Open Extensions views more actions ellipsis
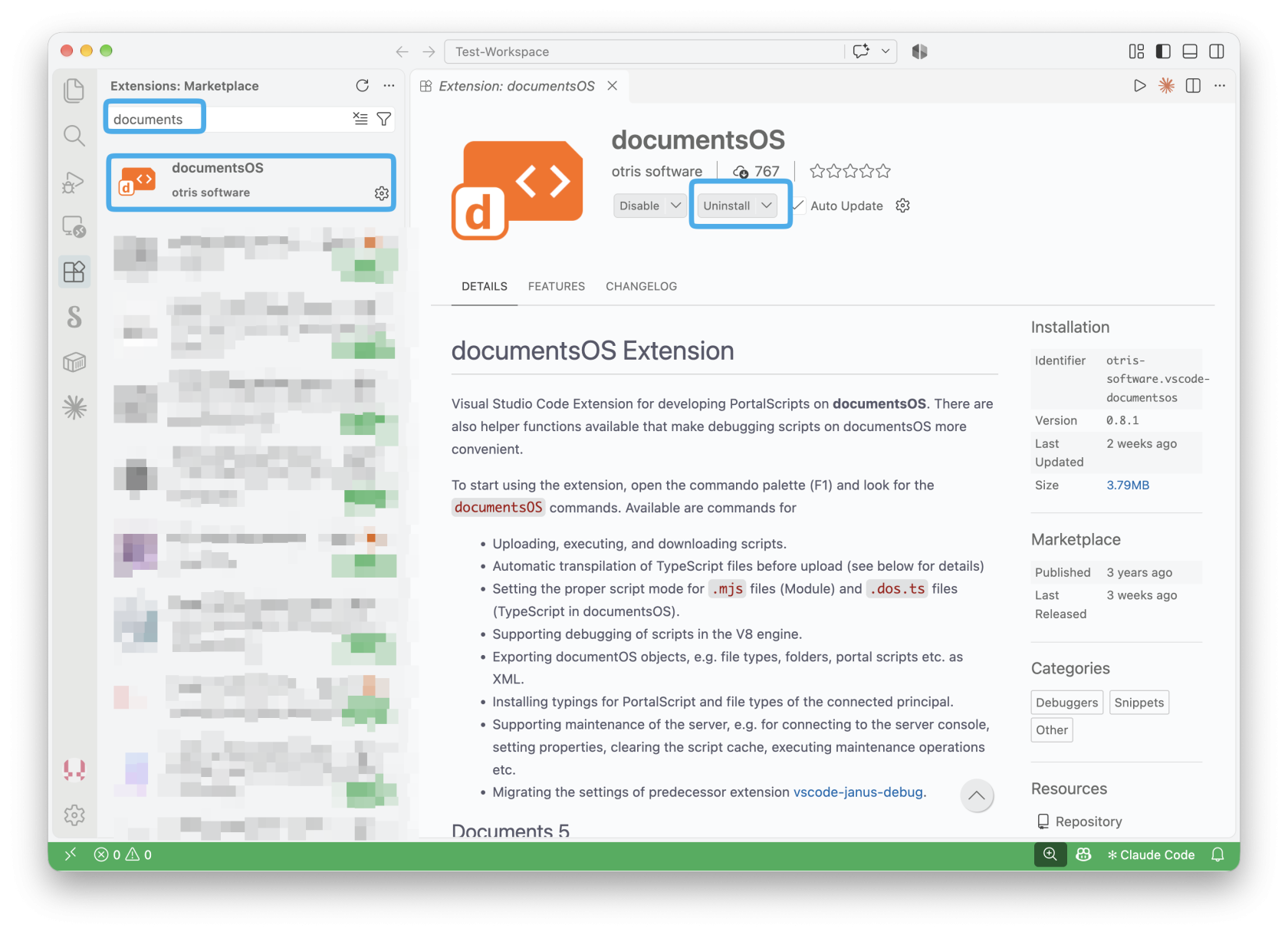1288x935 pixels. coord(389,85)
